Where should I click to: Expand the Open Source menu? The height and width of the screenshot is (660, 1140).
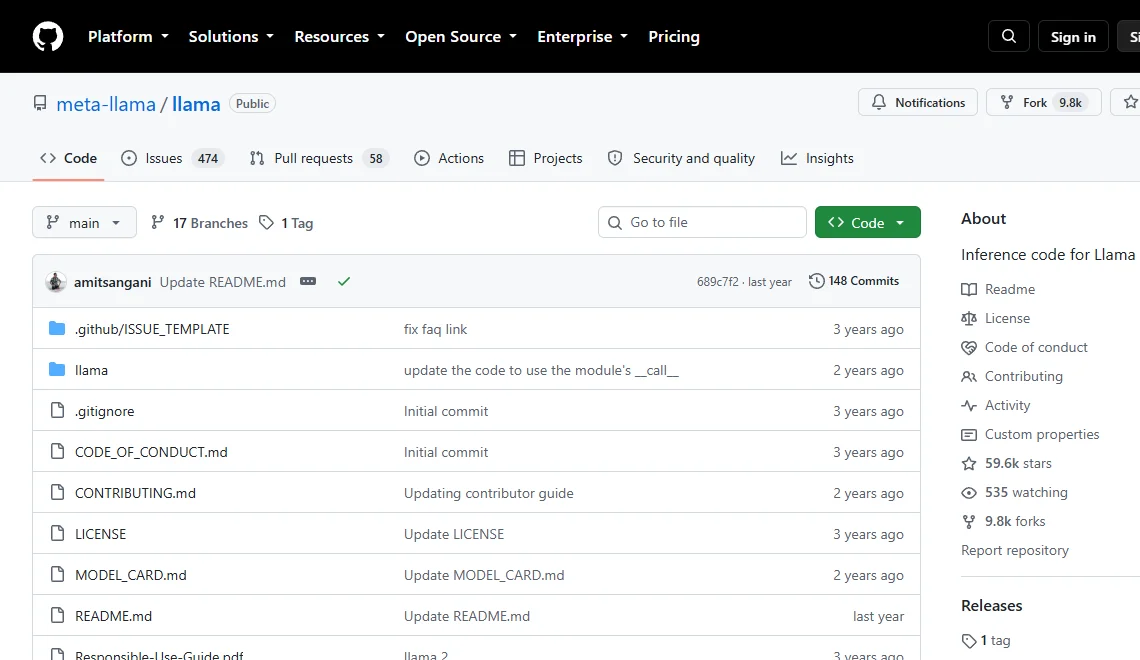(x=461, y=36)
